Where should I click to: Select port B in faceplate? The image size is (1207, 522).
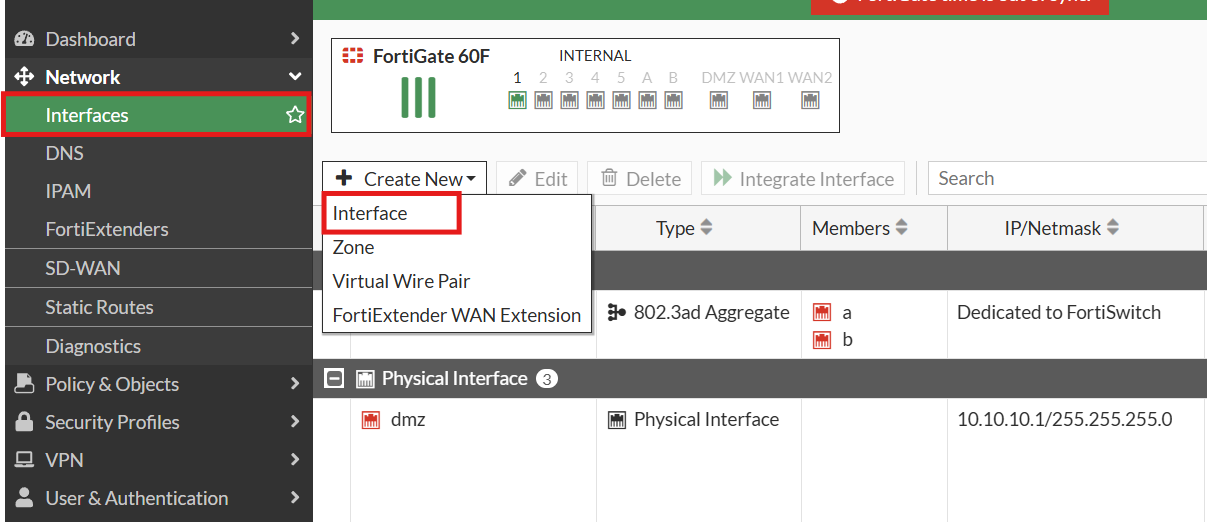tap(673, 100)
